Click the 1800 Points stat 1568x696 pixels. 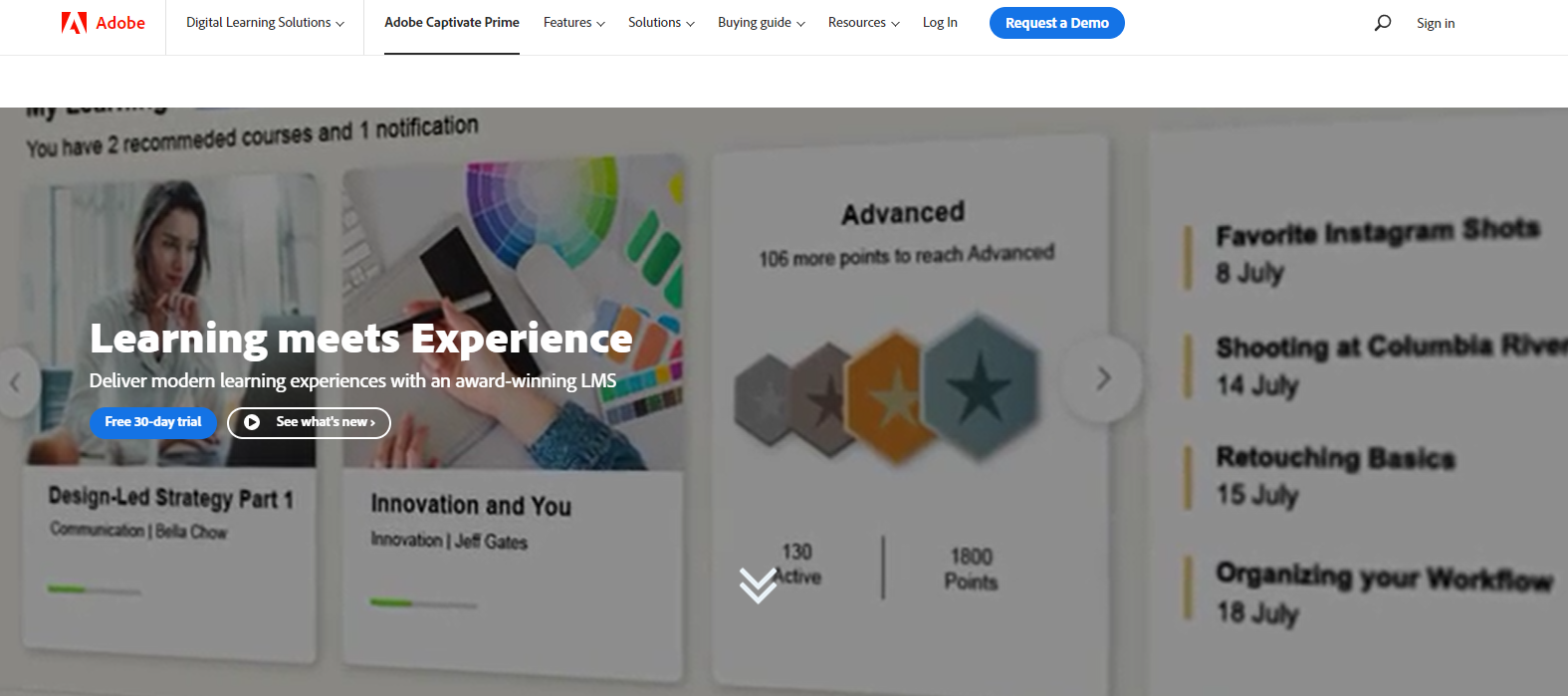point(971,569)
